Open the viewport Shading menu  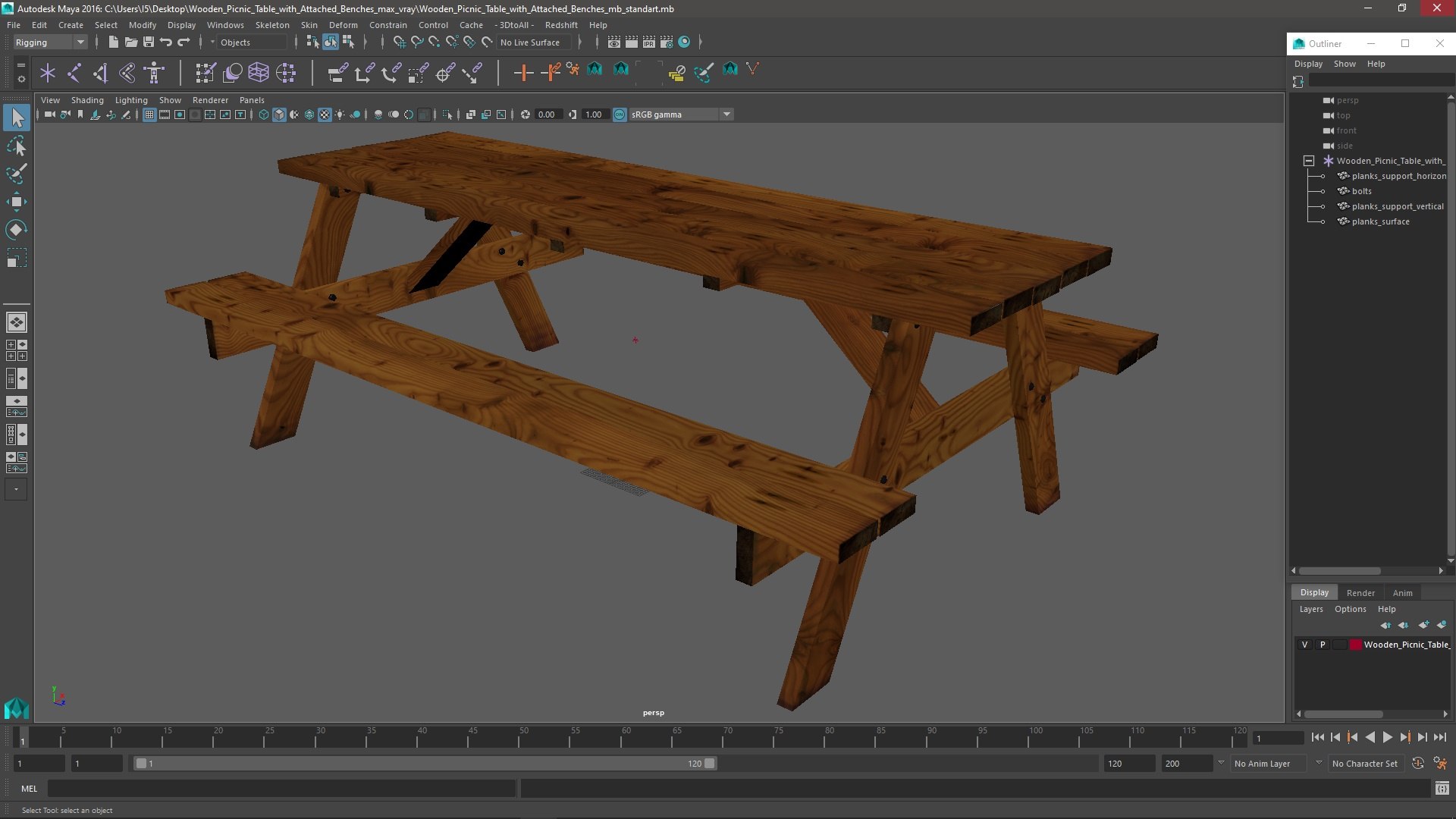(x=87, y=100)
